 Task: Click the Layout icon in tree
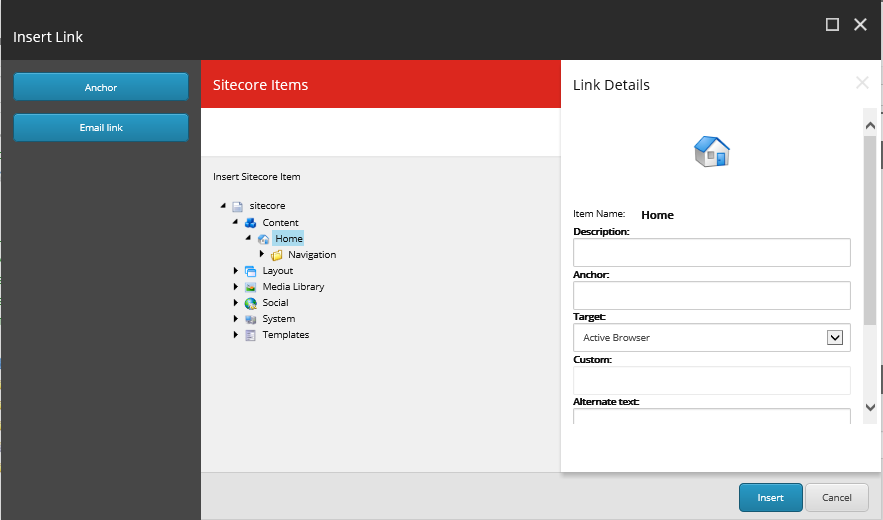tap(251, 272)
